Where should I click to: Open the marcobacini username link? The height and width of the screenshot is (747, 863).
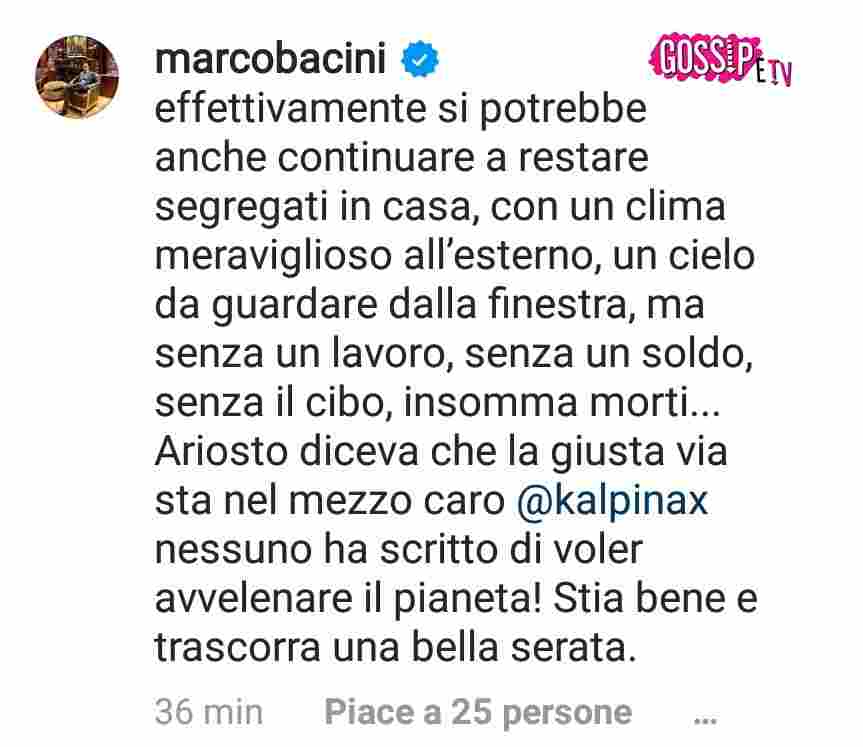pyautogui.click(x=271, y=58)
